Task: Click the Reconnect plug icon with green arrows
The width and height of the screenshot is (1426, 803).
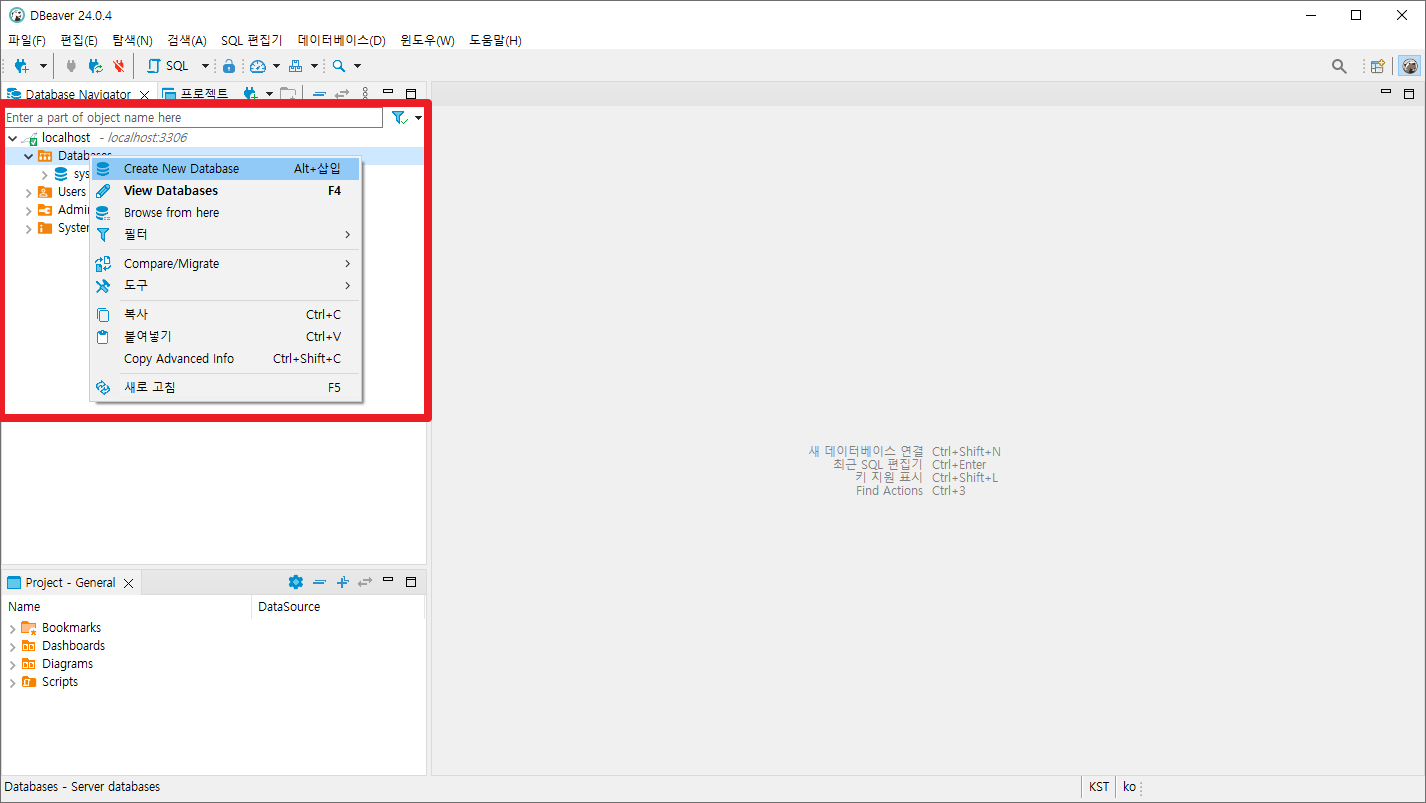Action: [x=95, y=66]
